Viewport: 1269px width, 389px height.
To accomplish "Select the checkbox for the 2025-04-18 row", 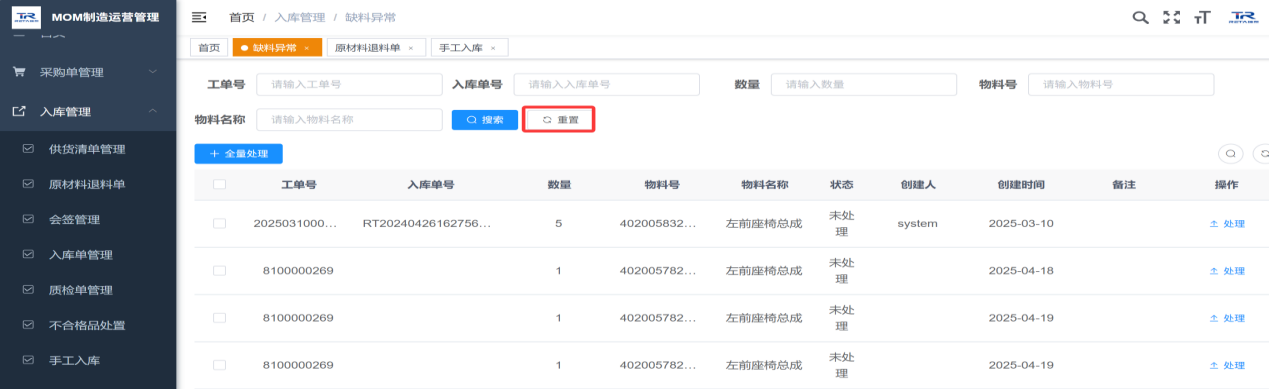I will coord(220,271).
